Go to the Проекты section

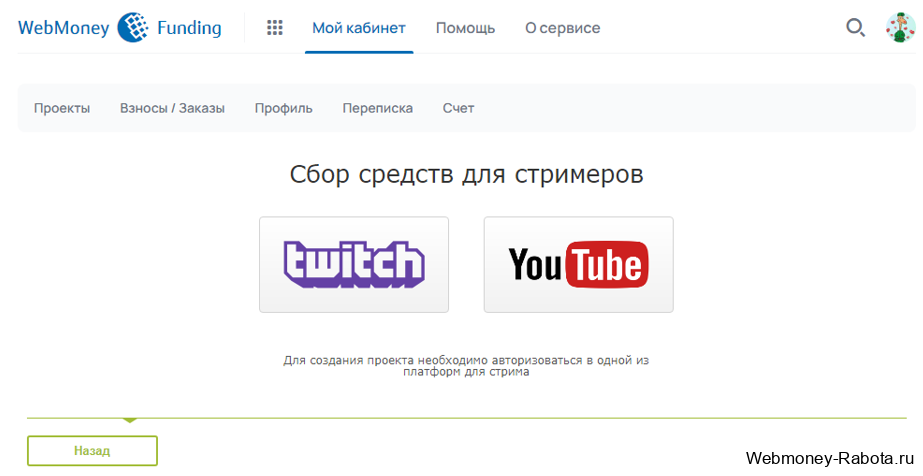tap(62, 108)
